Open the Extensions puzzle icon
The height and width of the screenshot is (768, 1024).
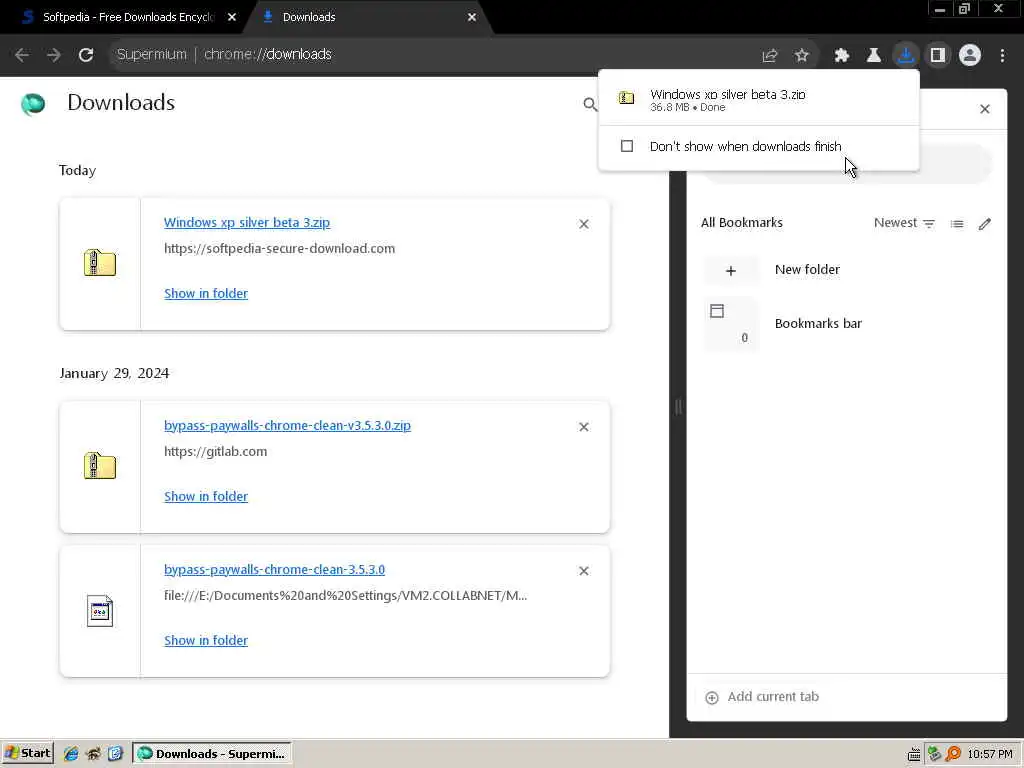point(842,56)
